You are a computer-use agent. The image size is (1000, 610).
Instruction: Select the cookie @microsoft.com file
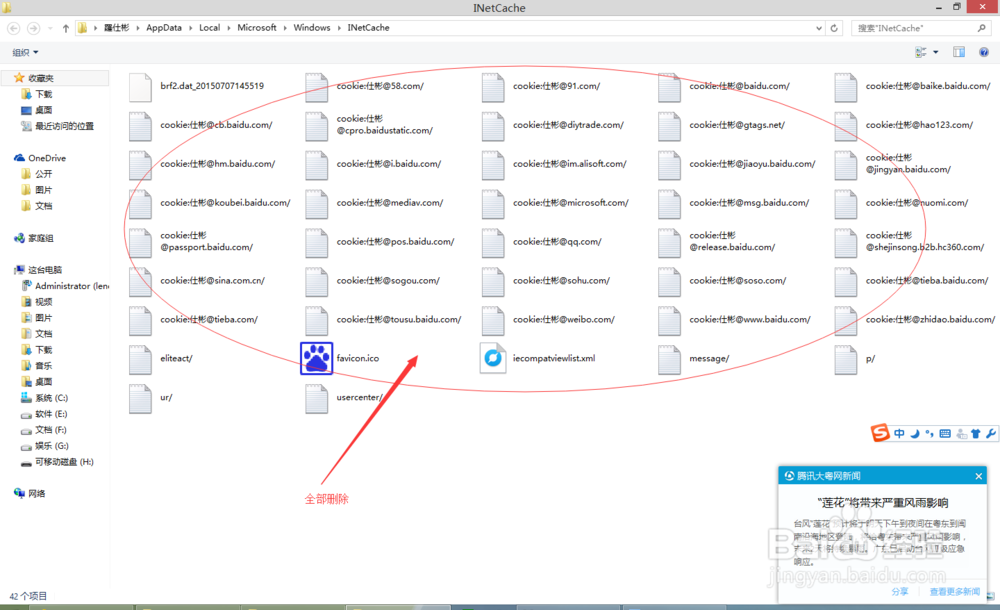tap(555, 204)
